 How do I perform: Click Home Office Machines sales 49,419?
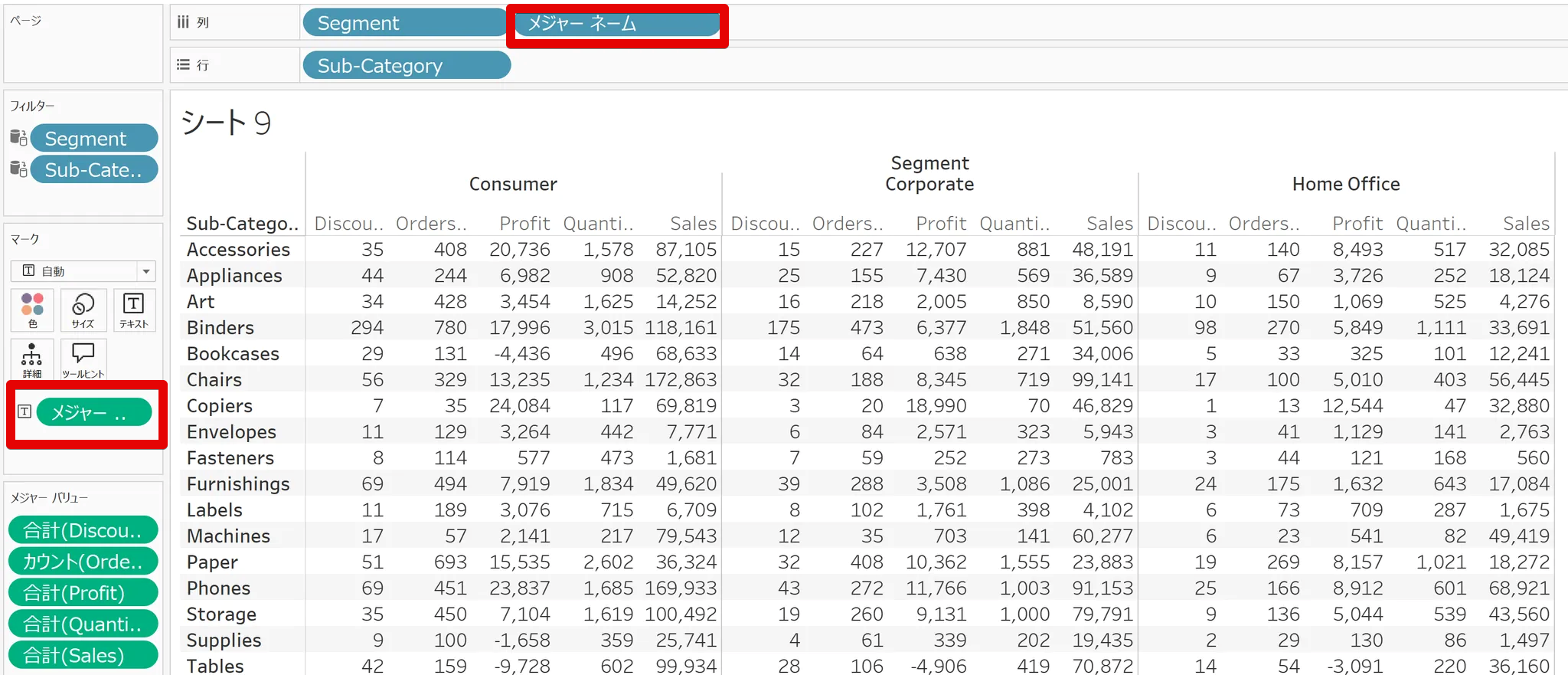(1519, 536)
